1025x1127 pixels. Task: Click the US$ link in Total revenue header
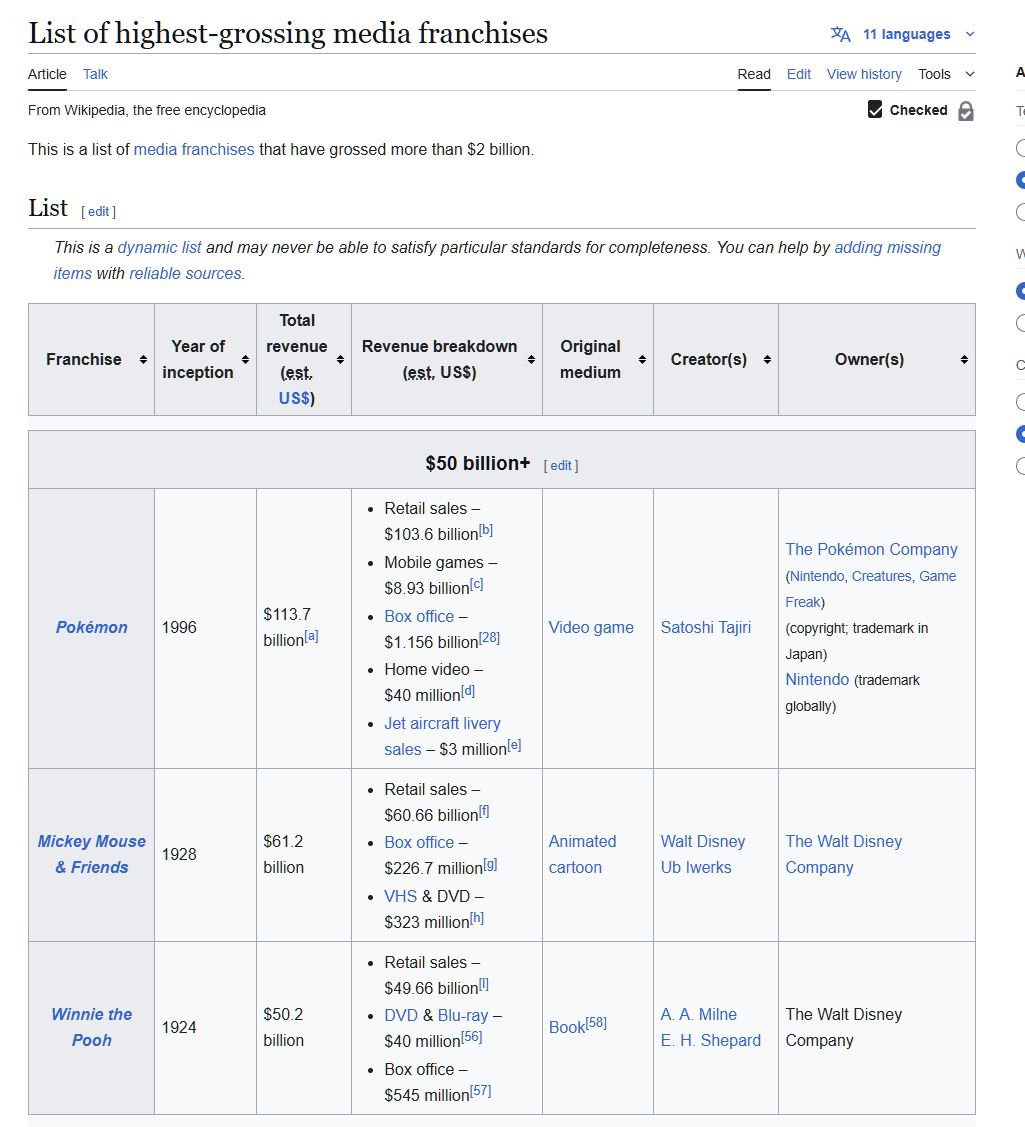tap(294, 398)
